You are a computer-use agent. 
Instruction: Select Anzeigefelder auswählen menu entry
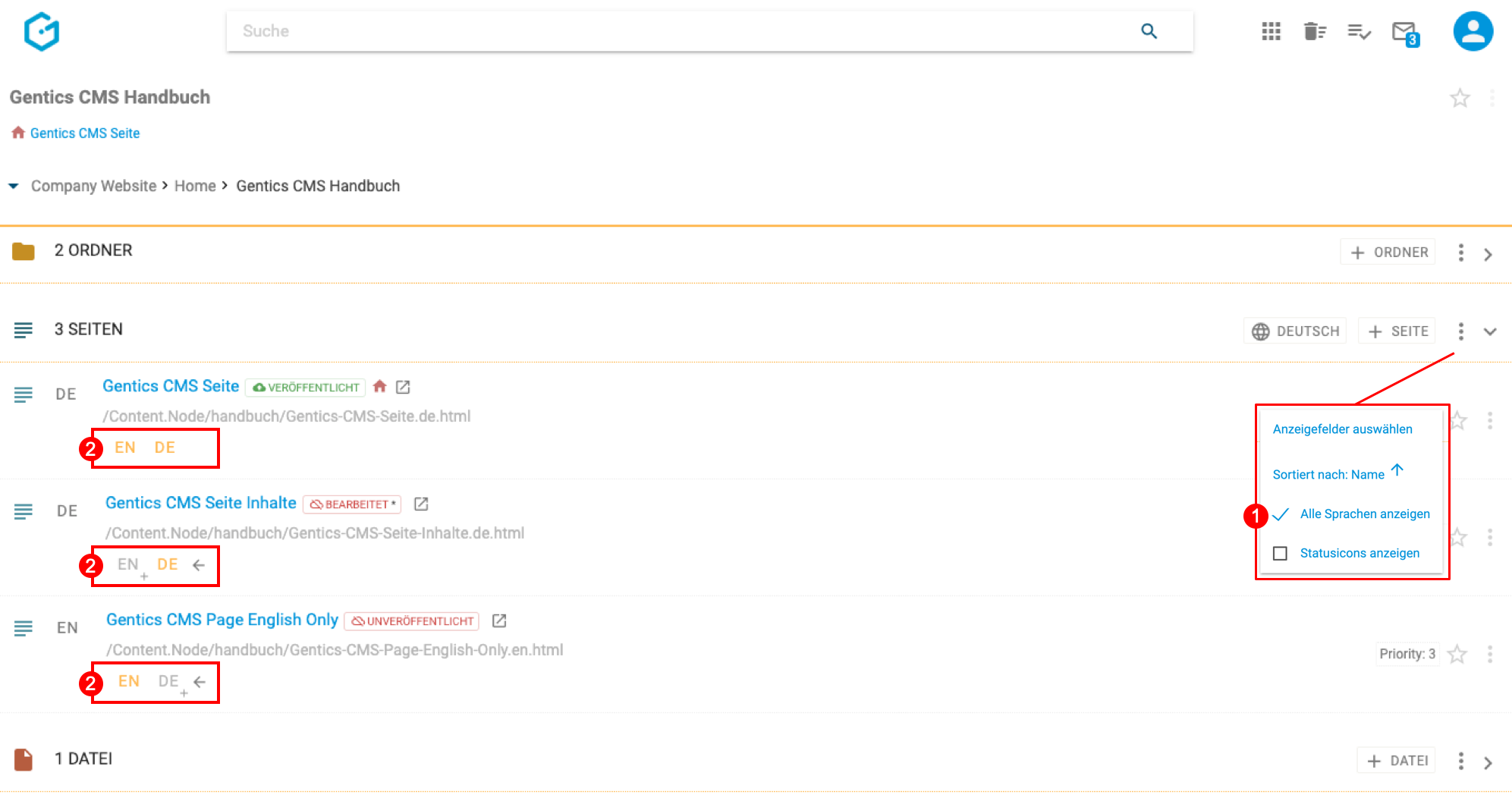coord(1342,429)
